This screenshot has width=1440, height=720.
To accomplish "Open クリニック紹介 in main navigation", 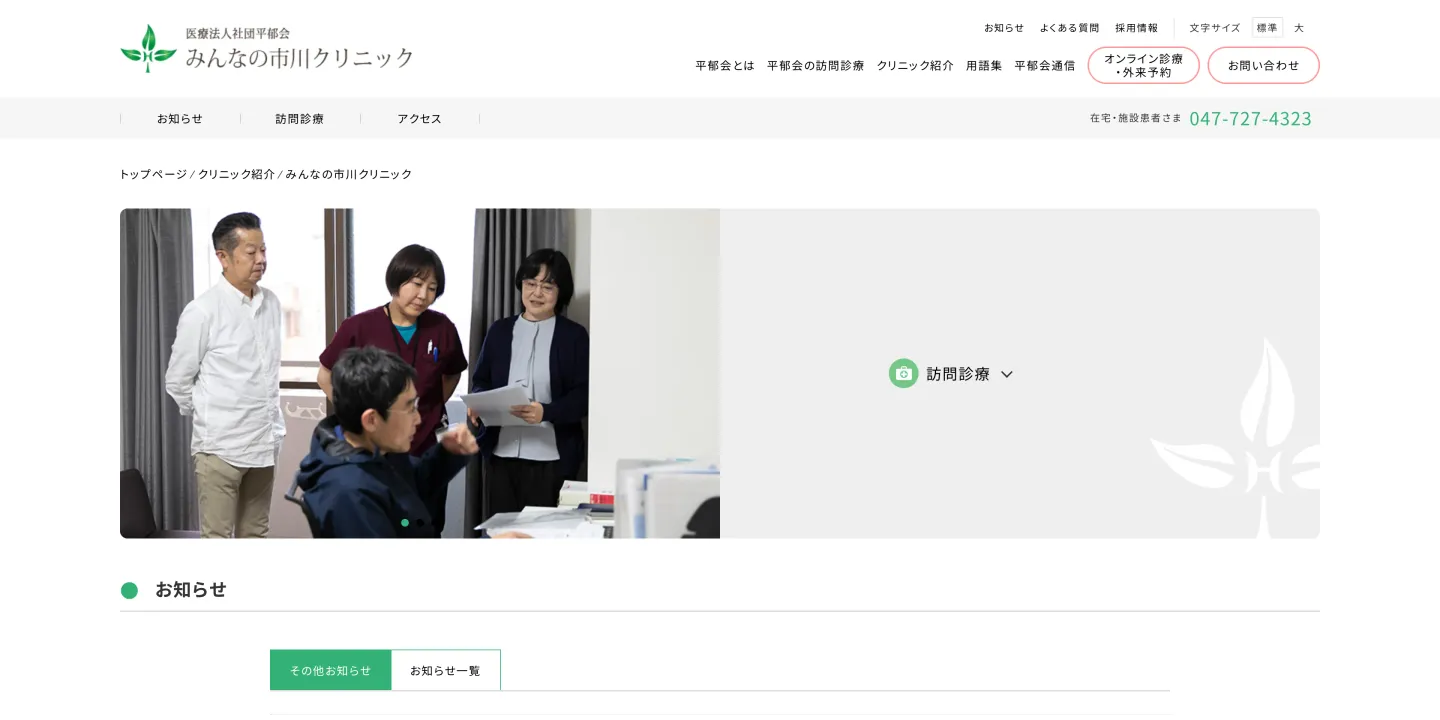I will coord(915,66).
